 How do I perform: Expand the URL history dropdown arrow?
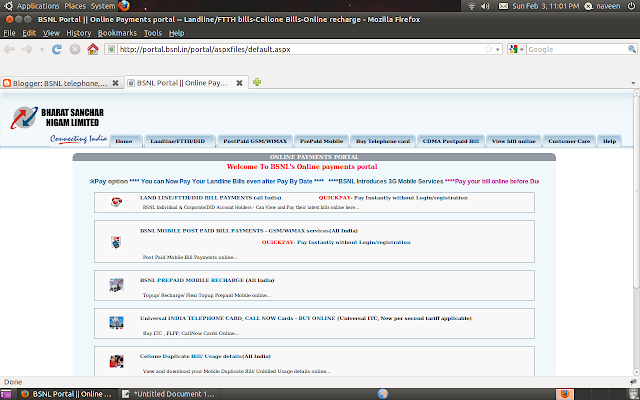(x=498, y=49)
